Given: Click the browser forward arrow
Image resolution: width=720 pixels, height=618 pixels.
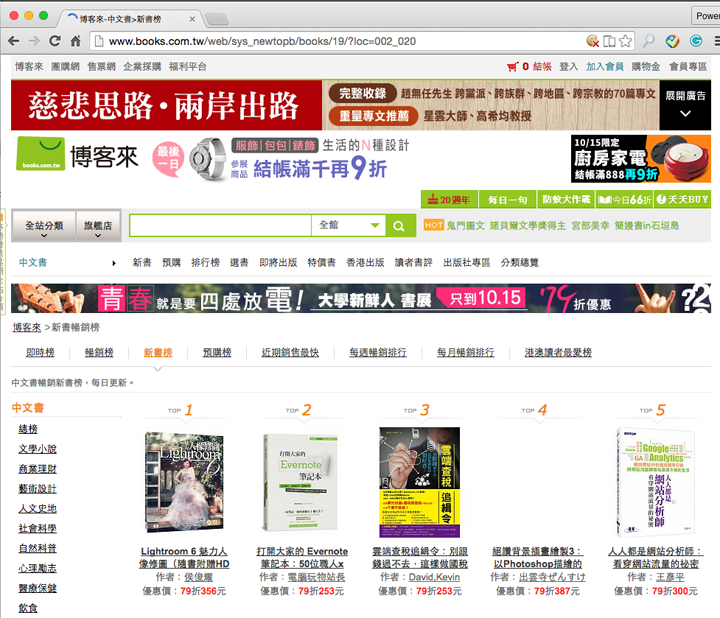Looking at the screenshot, I should point(34,41).
